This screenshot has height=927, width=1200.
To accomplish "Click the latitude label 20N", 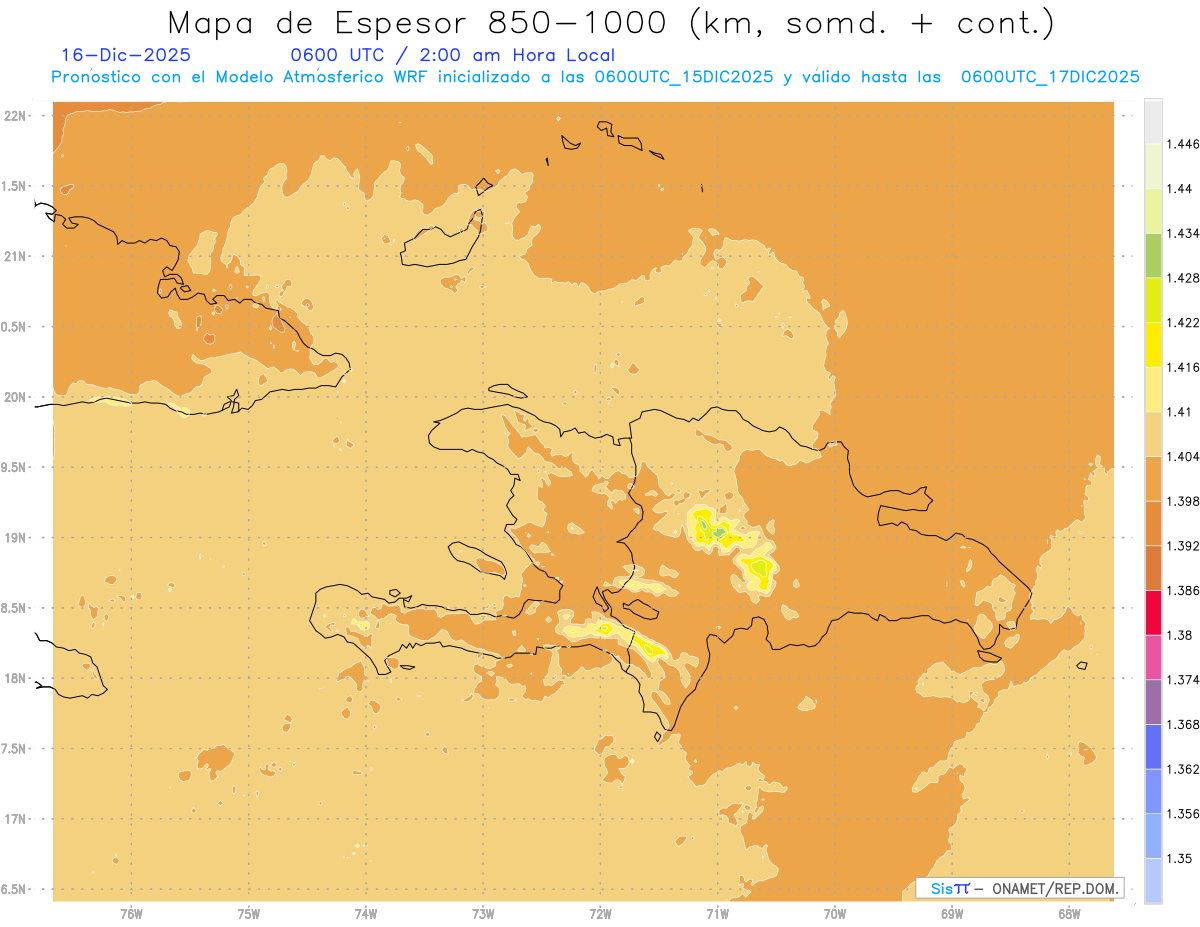I will click(15, 397).
